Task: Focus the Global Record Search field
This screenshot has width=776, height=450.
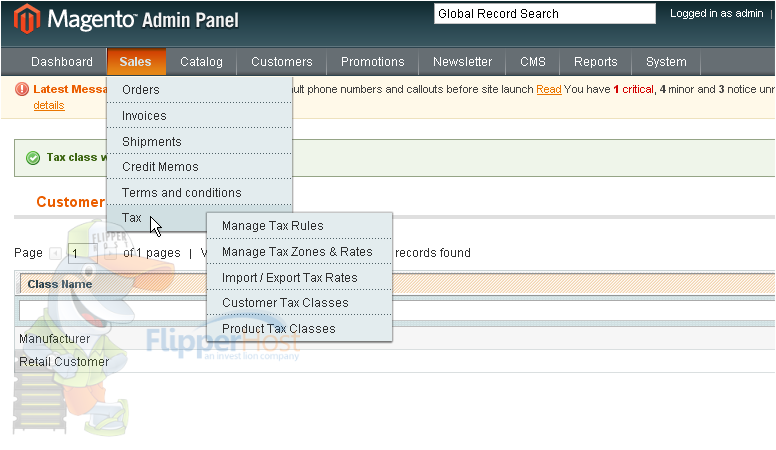Action: 545,14
